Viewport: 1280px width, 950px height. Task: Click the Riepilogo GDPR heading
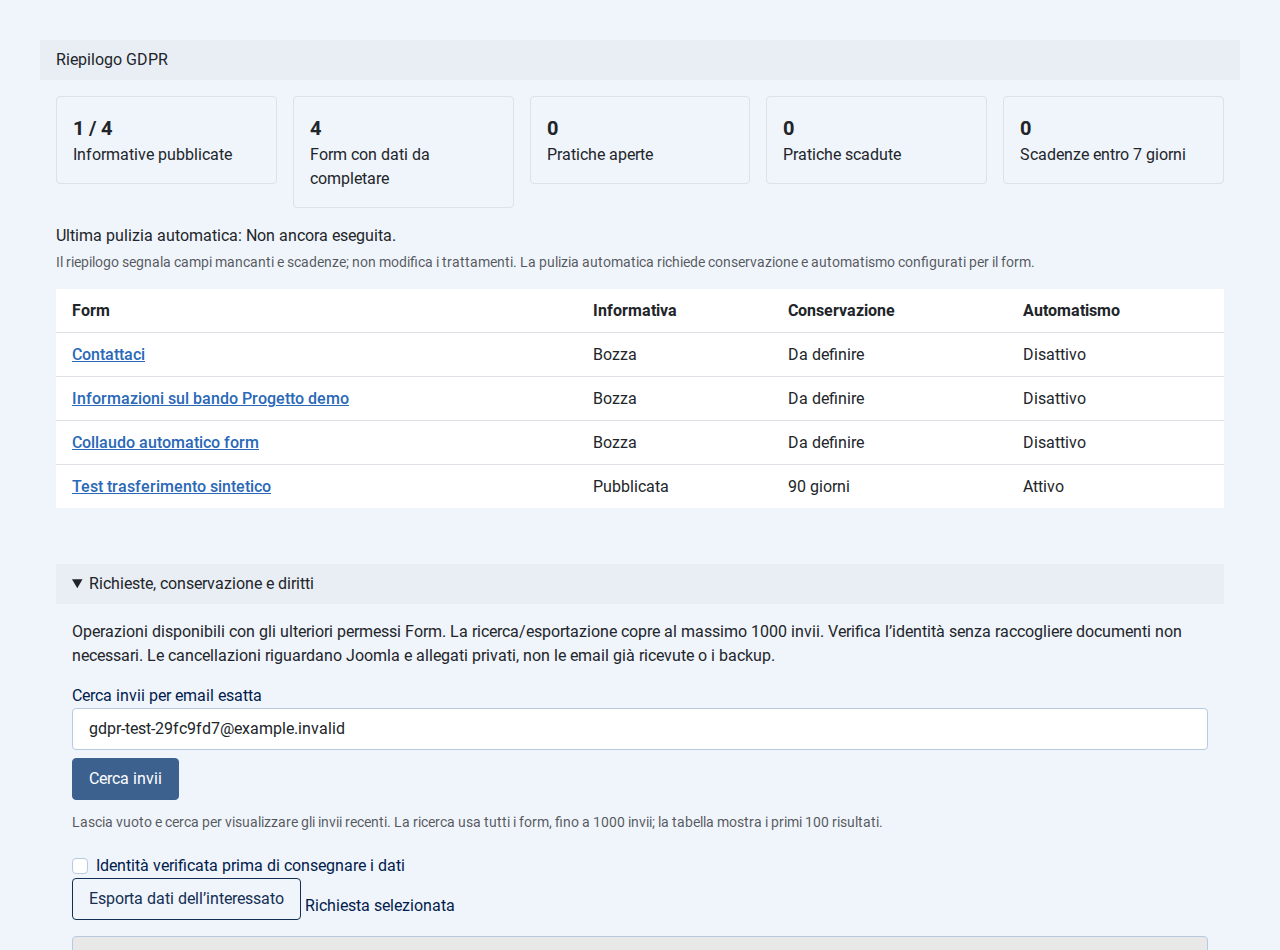pyautogui.click(x=112, y=60)
